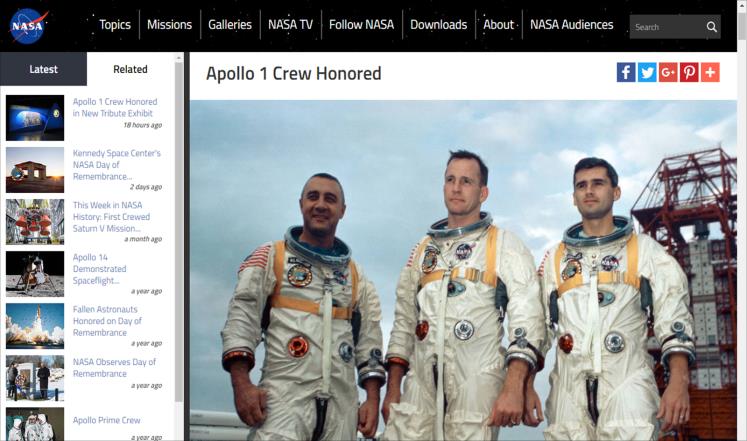Share article on Google Plus
The width and height of the screenshot is (747, 441).
pos(668,72)
